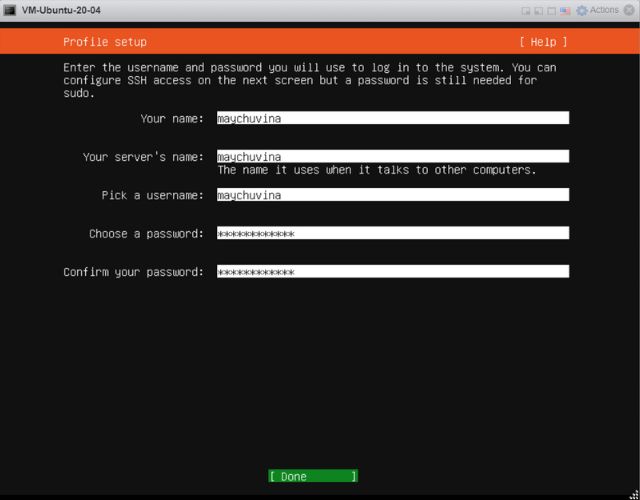This screenshot has width=640, height=500.
Task: Click the Choose a password field
Action: [393, 233]
